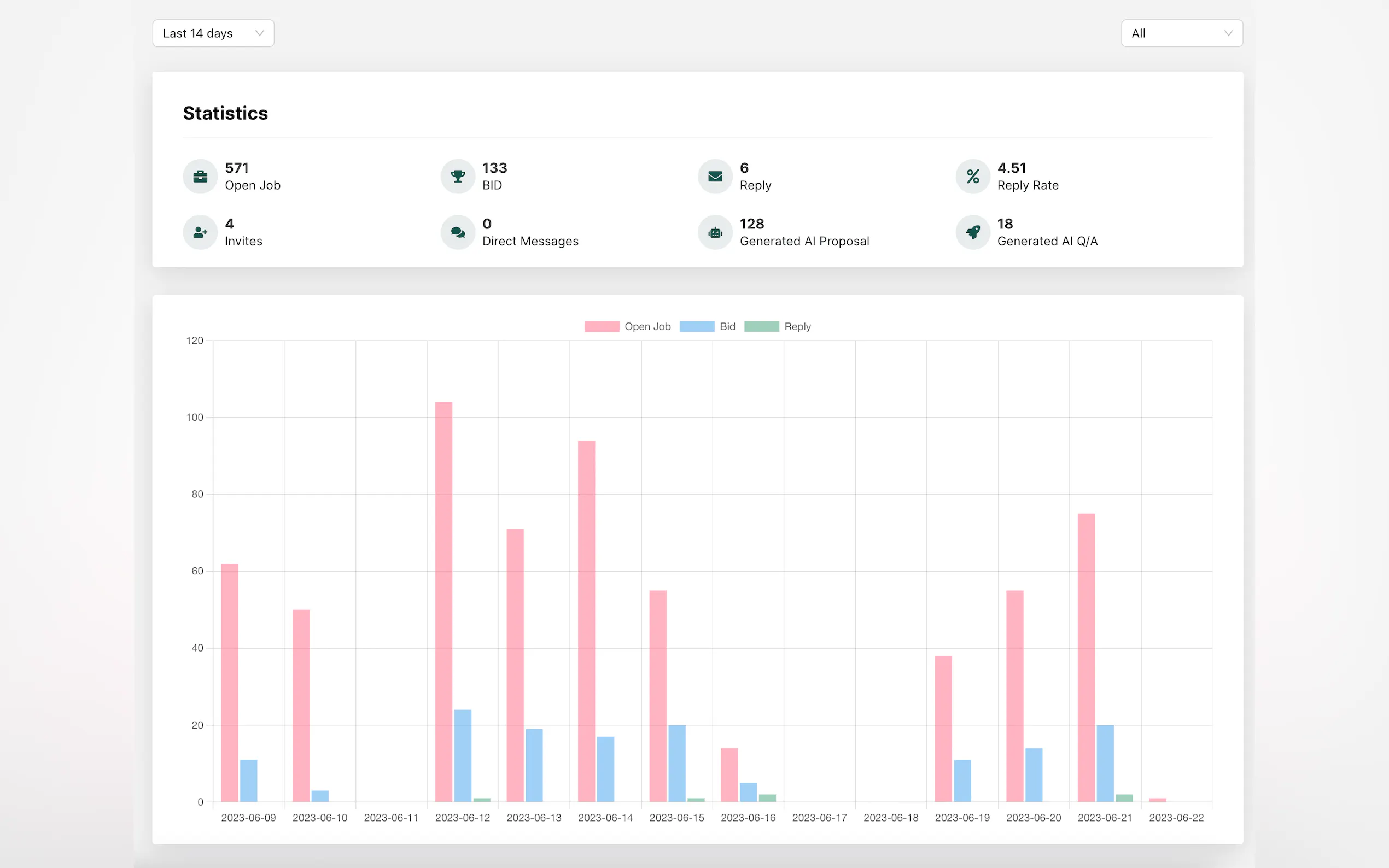1389x868 pixels.
Task: Click the Reply Rate percent icon
Action: [973, 176]
